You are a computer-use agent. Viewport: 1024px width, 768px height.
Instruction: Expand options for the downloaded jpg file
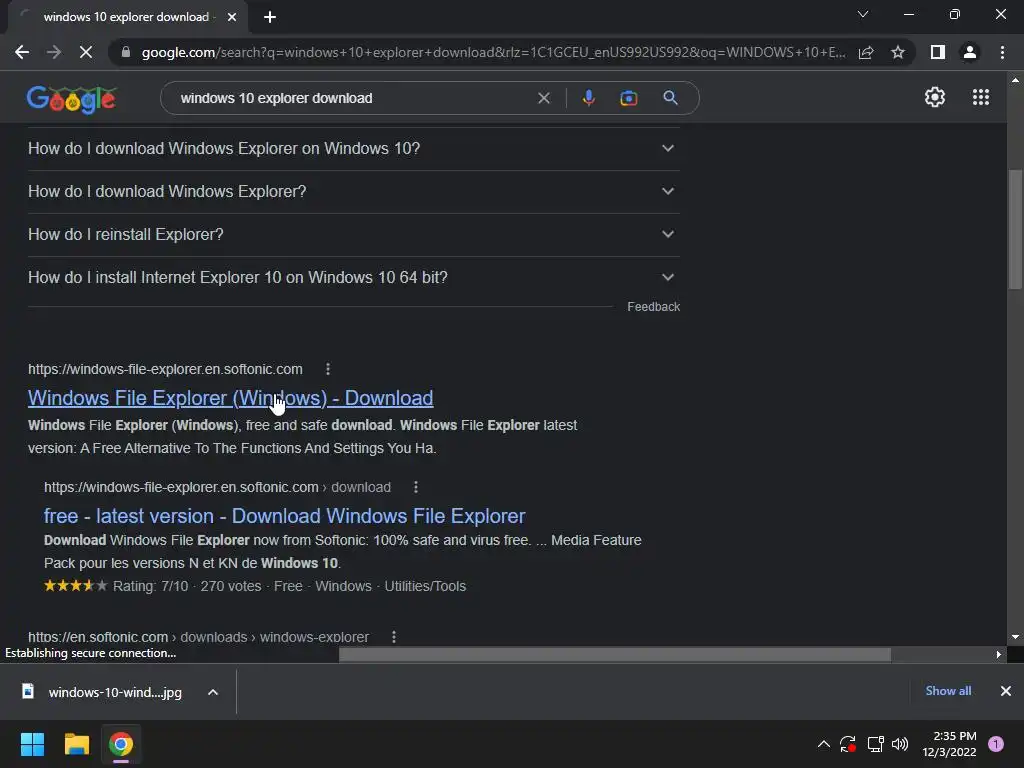[x=213, y=692]
